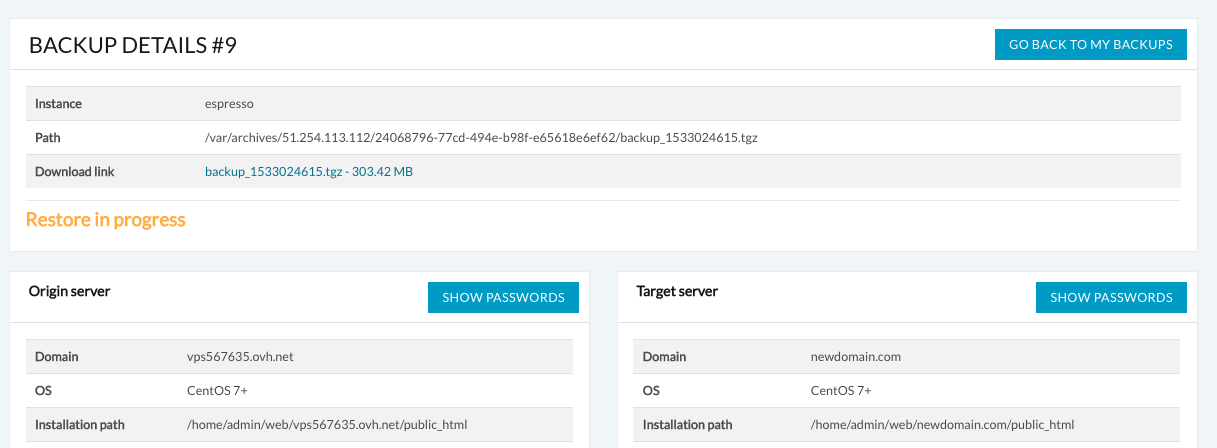Select the vps567635.ovh.net domain value
The width and height of the screenshot is (1217, 448).
click(x=233, y=357)
